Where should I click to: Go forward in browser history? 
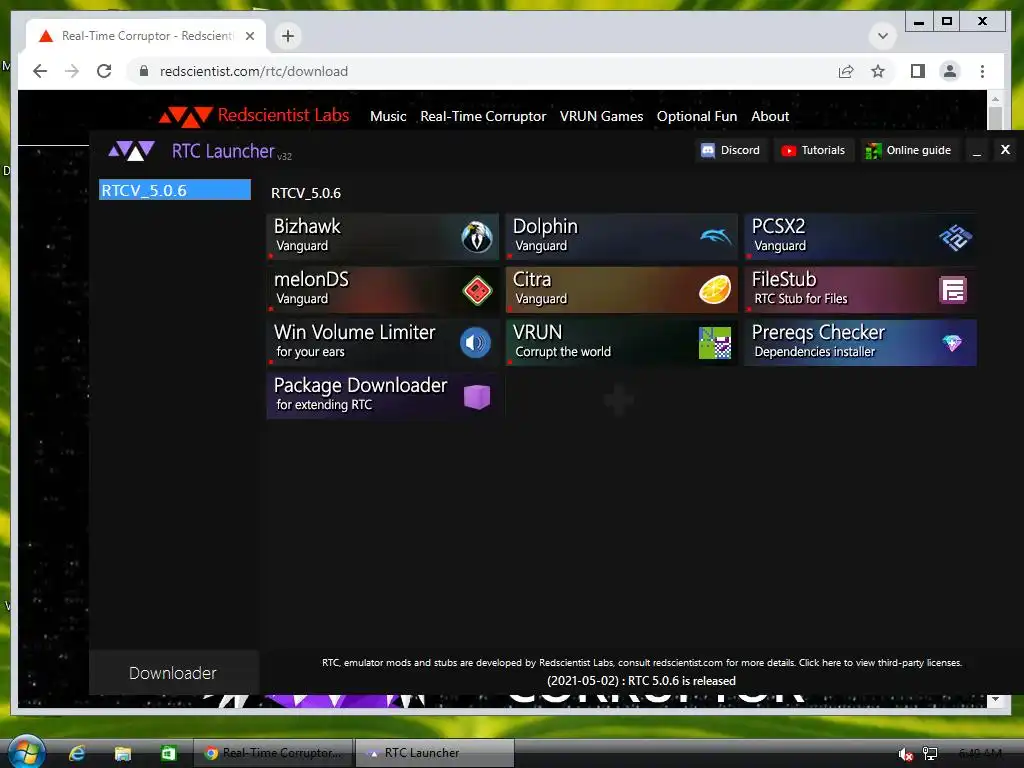[x=72, y=71]
